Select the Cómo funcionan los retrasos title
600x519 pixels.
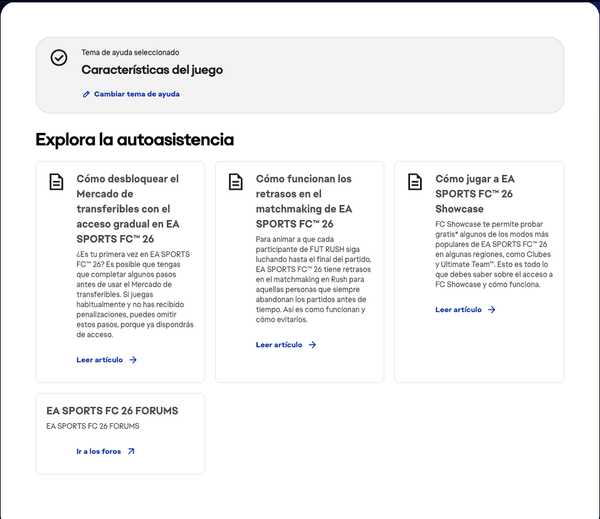click(304, 201)
